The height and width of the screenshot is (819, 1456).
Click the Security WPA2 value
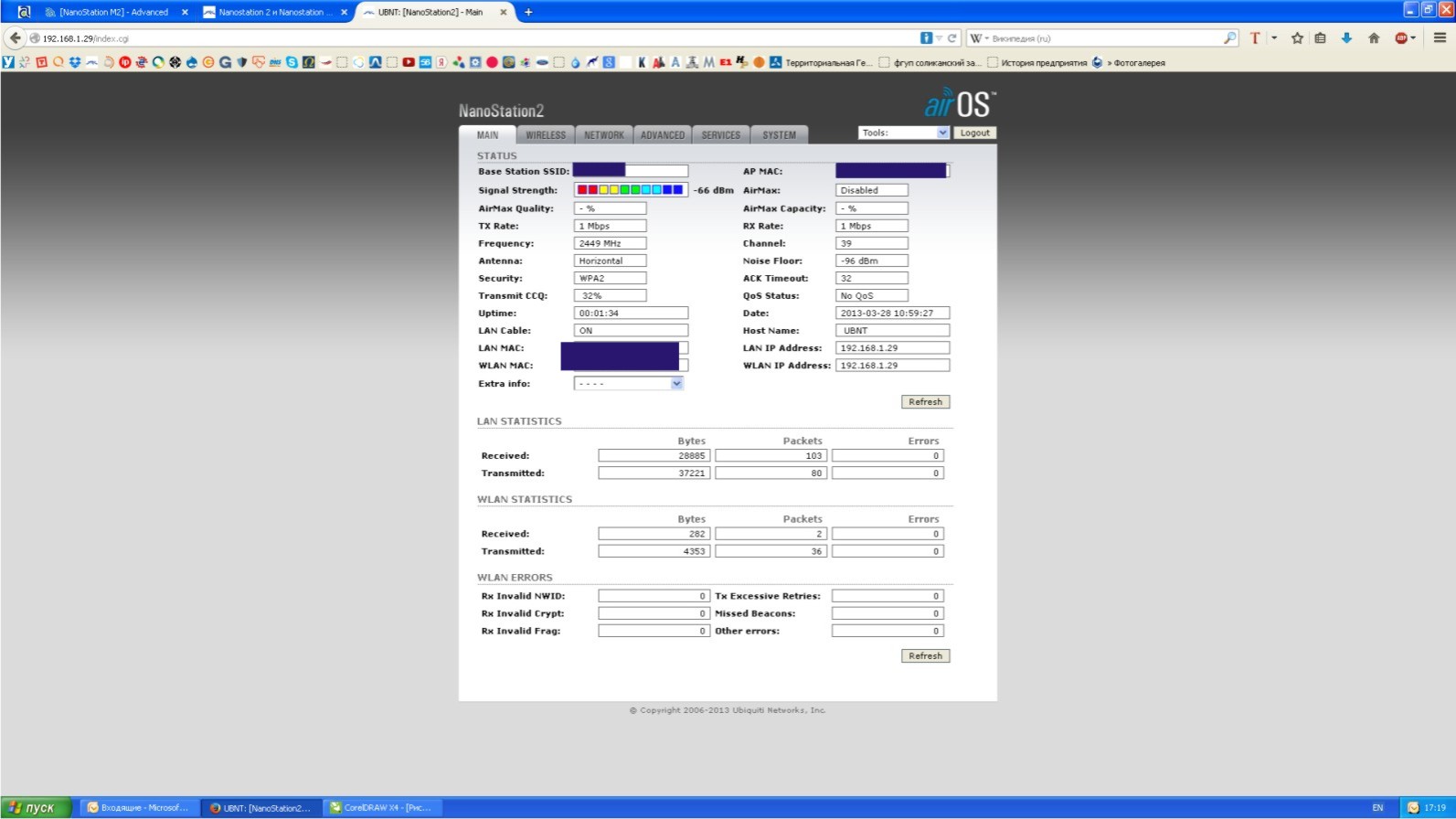(x=610, y=279)
